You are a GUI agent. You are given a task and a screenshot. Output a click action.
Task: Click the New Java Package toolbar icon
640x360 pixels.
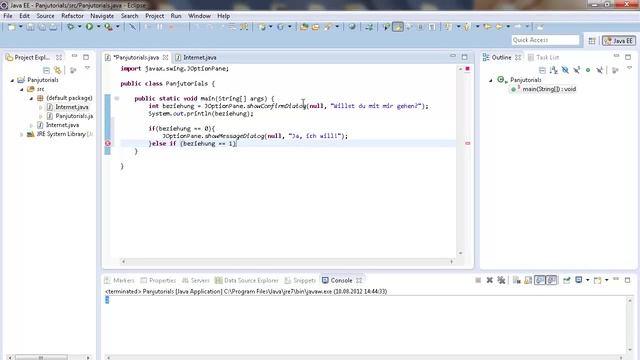[x=262, y=27]
